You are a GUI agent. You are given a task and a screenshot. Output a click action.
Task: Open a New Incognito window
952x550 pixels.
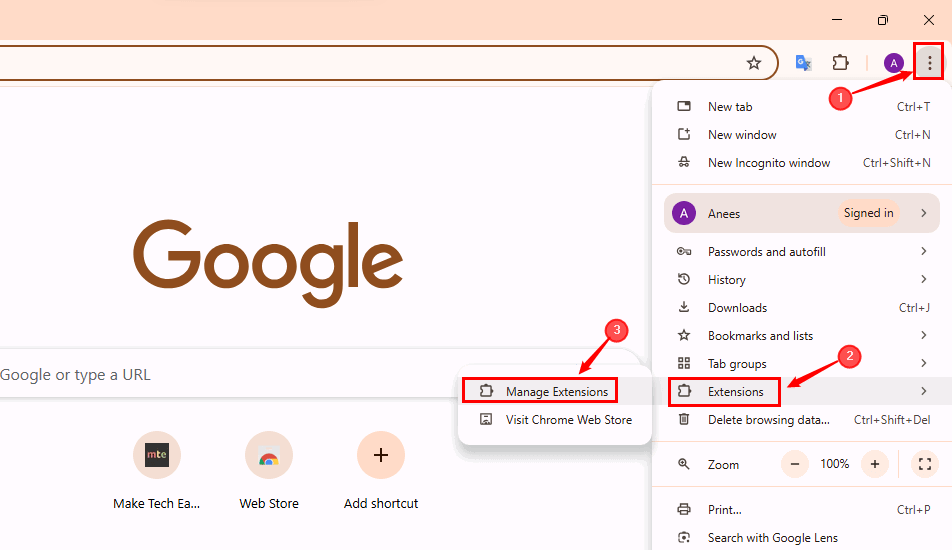tap(801, 163)
